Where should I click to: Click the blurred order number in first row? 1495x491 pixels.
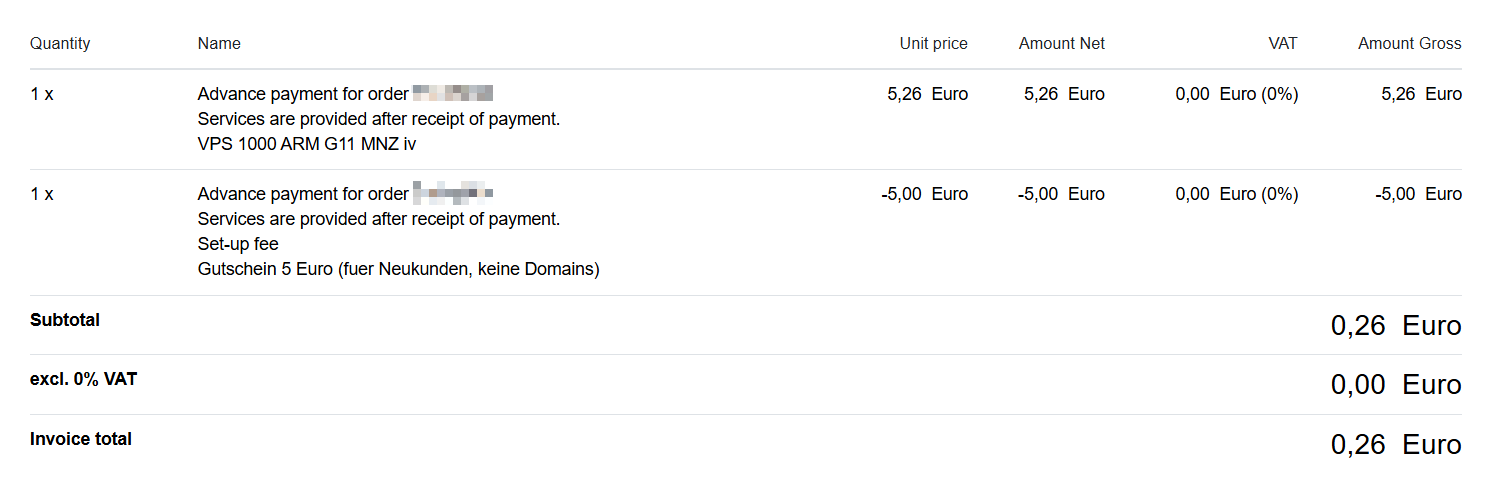[453, 94]
